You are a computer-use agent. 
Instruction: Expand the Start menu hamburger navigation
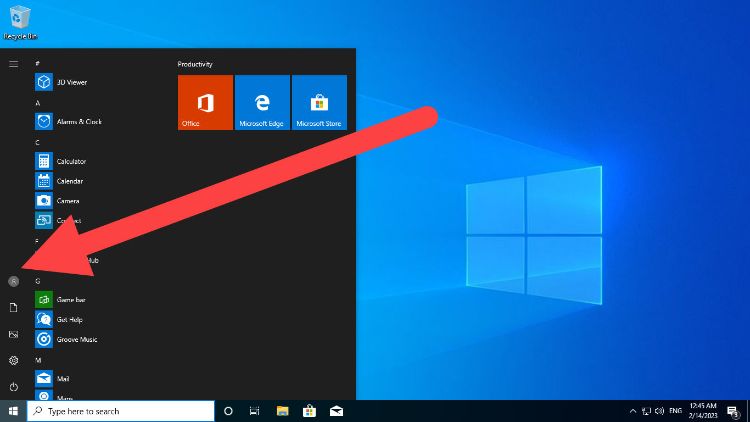click(14, 63)
